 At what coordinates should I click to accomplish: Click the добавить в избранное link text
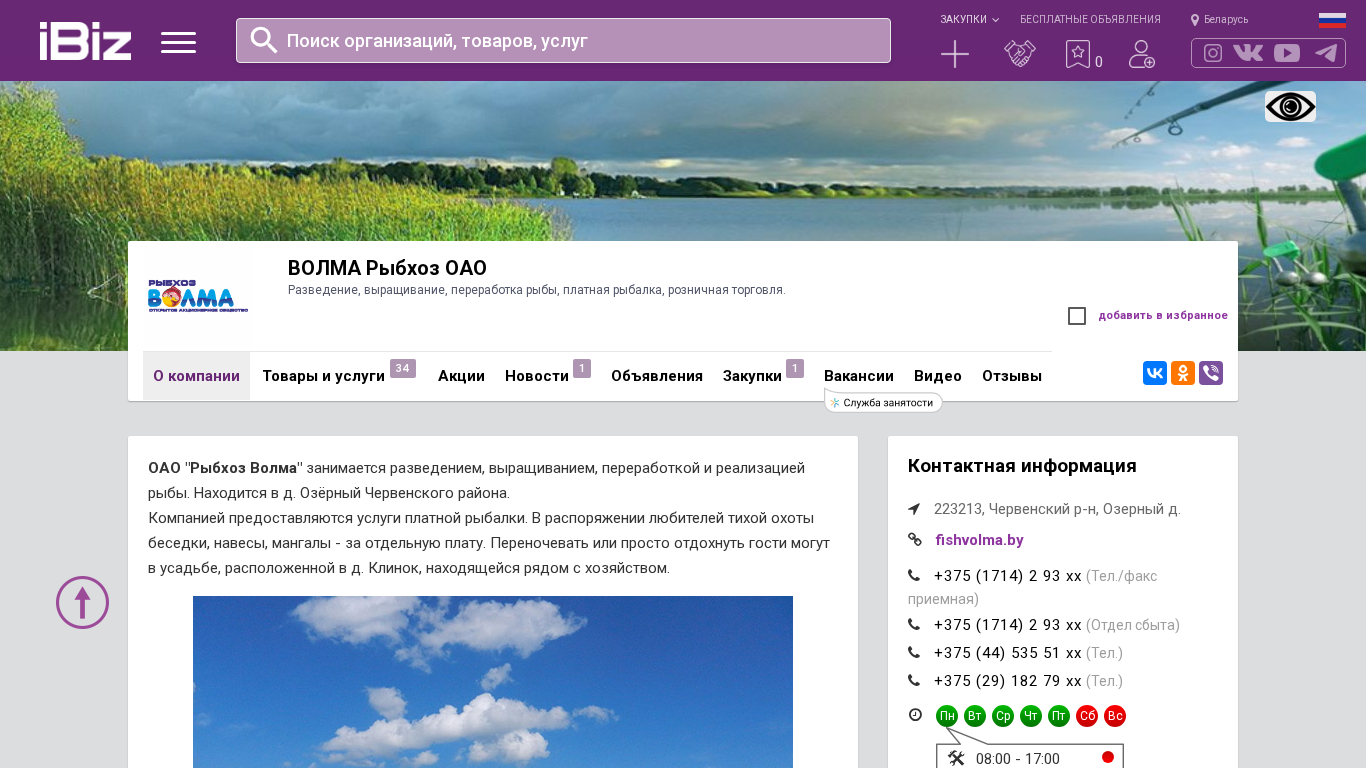1163,316
